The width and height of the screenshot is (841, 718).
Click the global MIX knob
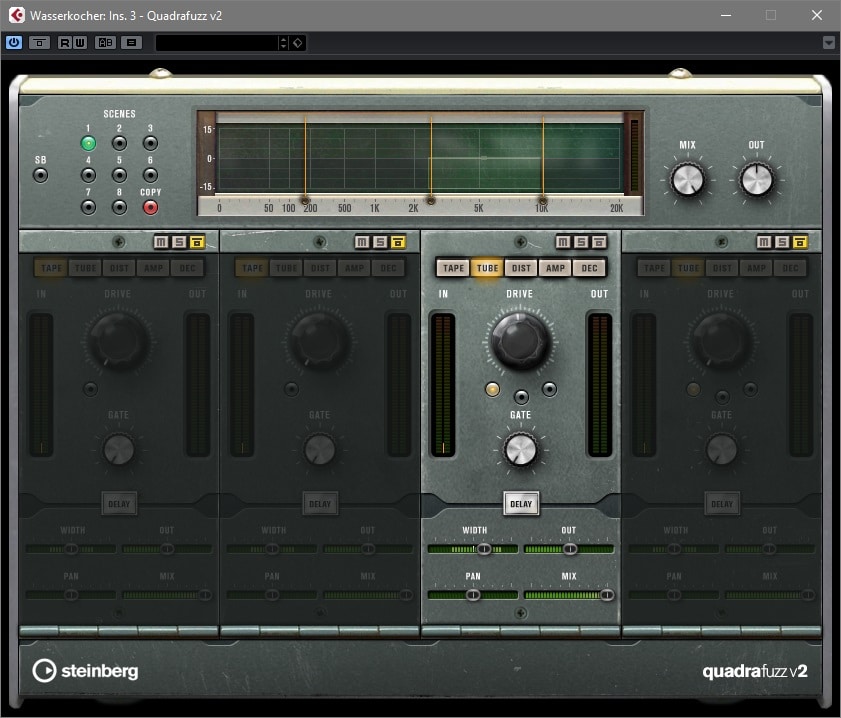point(688,180)
